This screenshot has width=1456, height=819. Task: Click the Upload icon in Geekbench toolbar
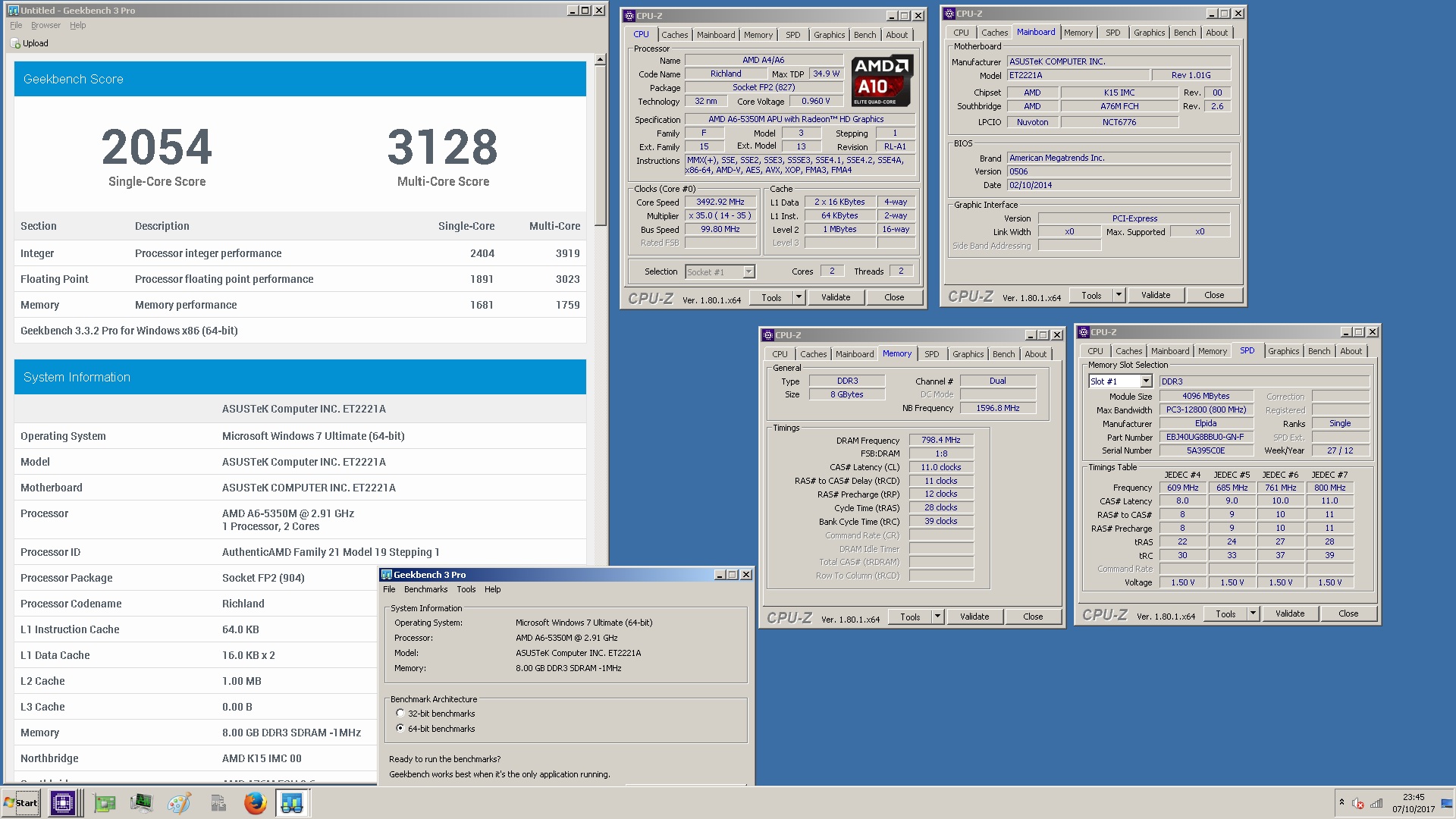point(15,43)
